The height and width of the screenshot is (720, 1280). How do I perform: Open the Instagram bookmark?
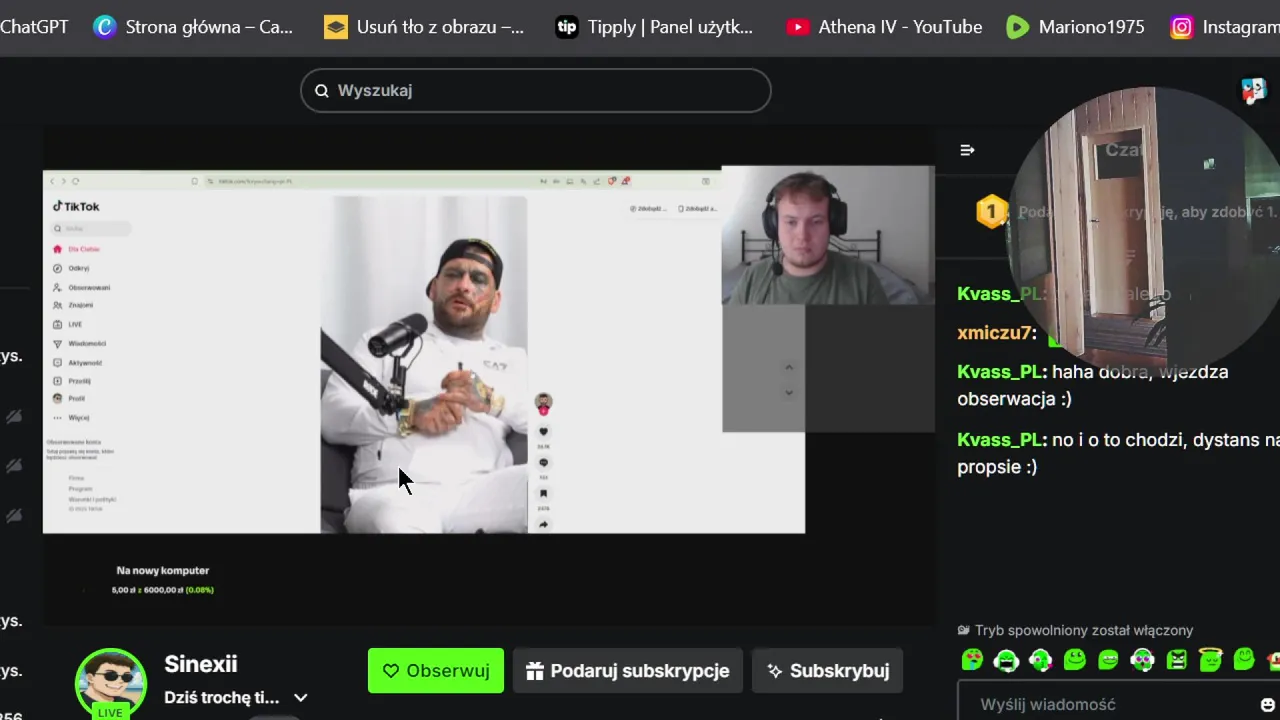pyautogui.click(x=1225, y=27)
